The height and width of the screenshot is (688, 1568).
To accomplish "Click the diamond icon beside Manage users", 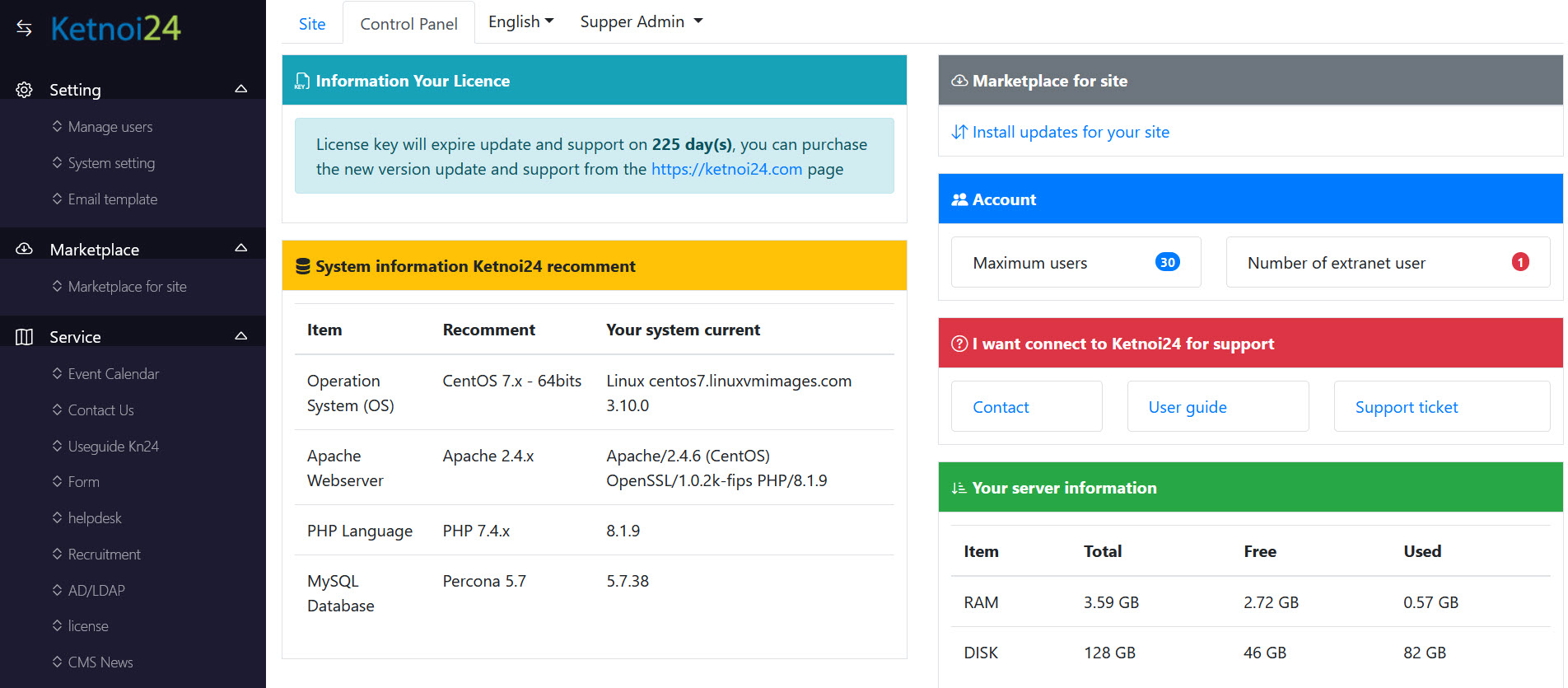I will (57, 126).
